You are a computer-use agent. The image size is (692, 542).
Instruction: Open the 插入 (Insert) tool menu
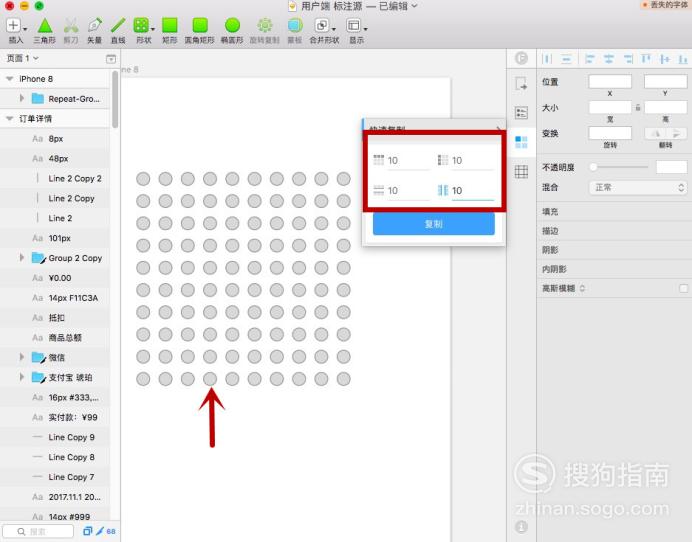[15, 30]
